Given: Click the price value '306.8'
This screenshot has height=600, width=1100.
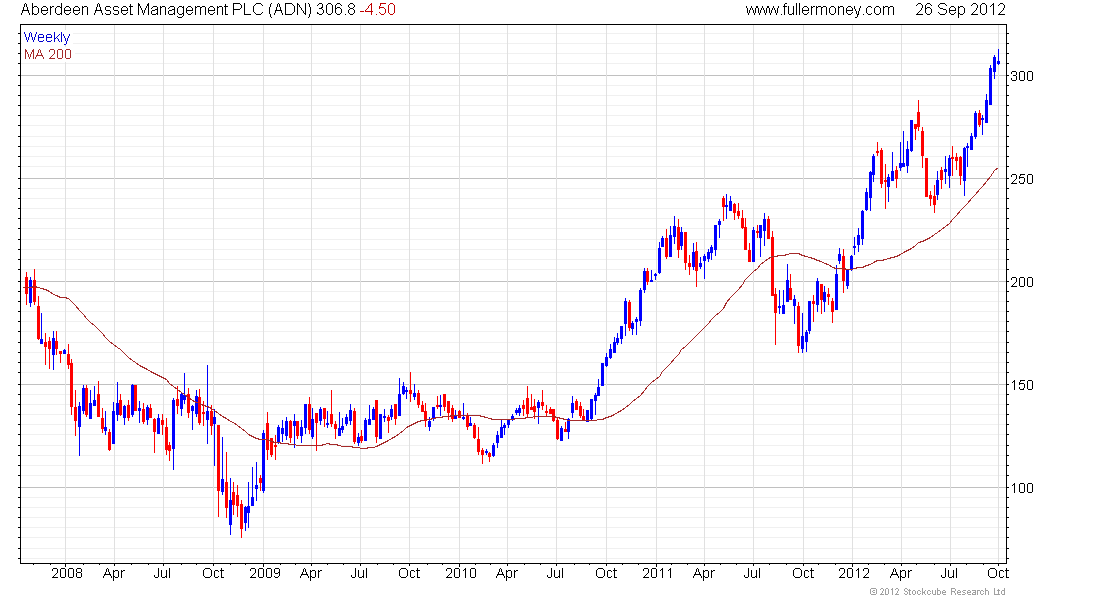Looking at the screenshot, I should coord(335,10).
